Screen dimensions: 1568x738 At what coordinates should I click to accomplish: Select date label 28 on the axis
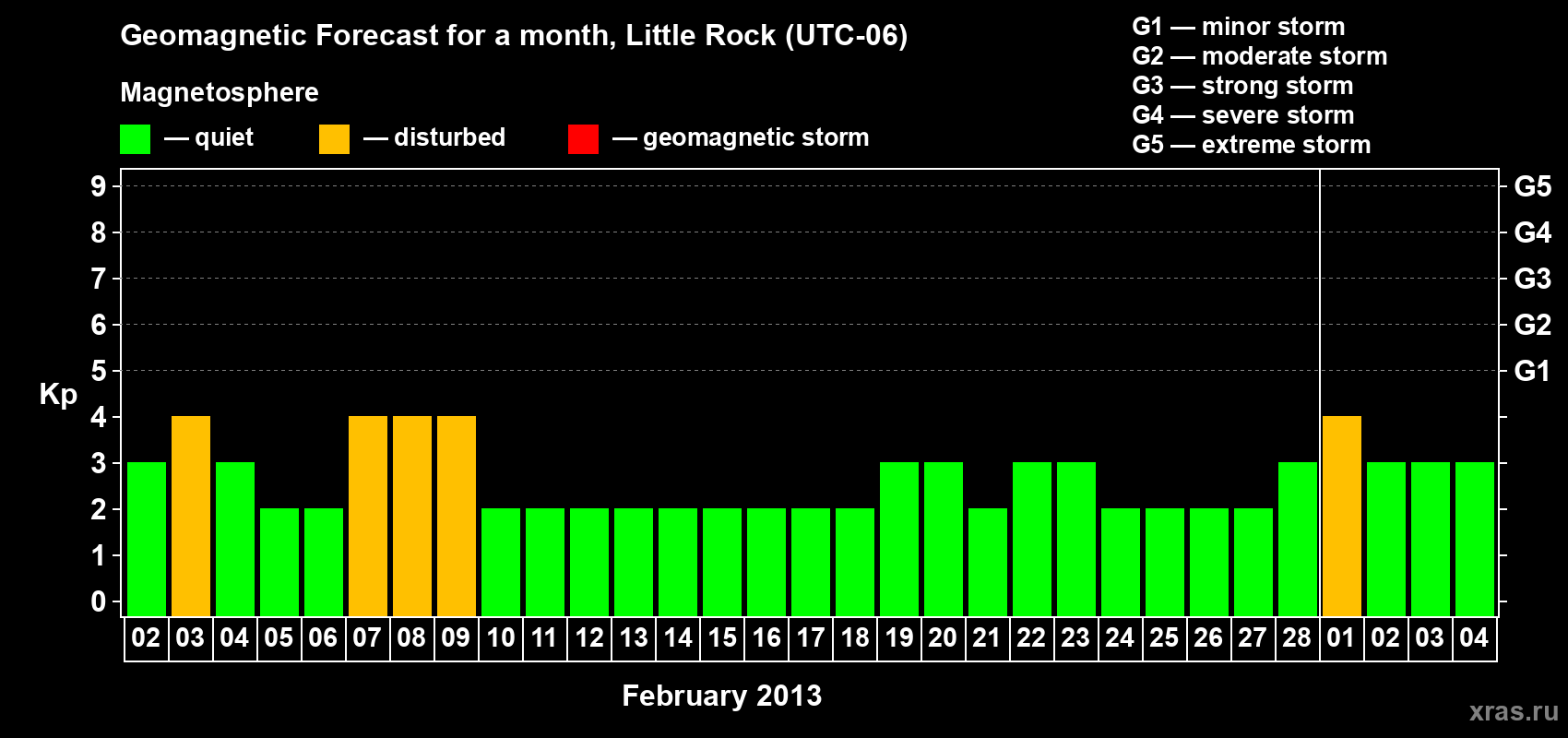tap(1297, 637)
